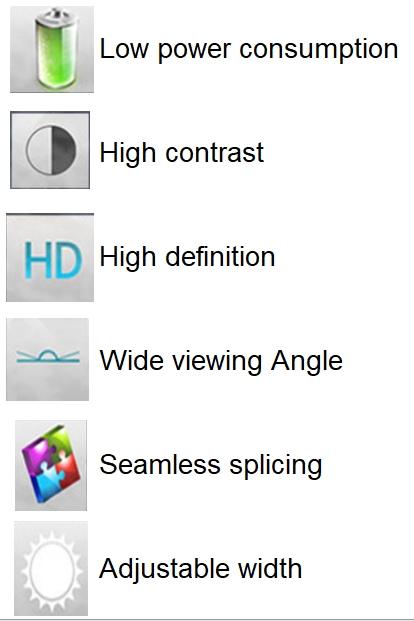This screenshot has height=621, width=414.
Task: Choose the "Adjustable width" label
Action: (x=200, y=569)
